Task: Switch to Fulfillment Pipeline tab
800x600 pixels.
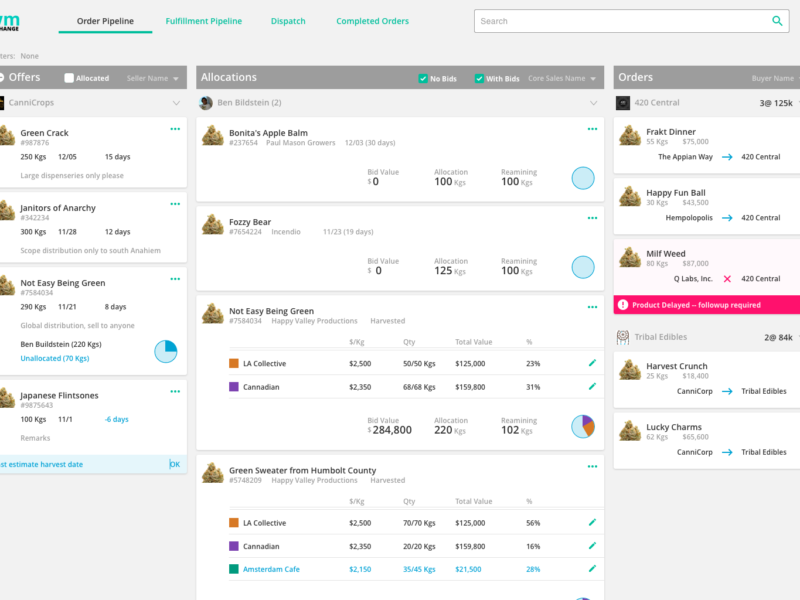Action: (x=204, y=21)
